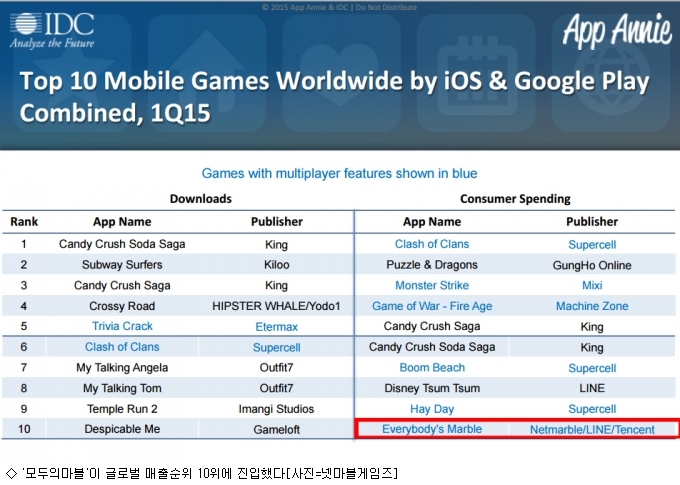680x485 pixels.
Task: Click Crossy Road app name
Action: (122, 306)
